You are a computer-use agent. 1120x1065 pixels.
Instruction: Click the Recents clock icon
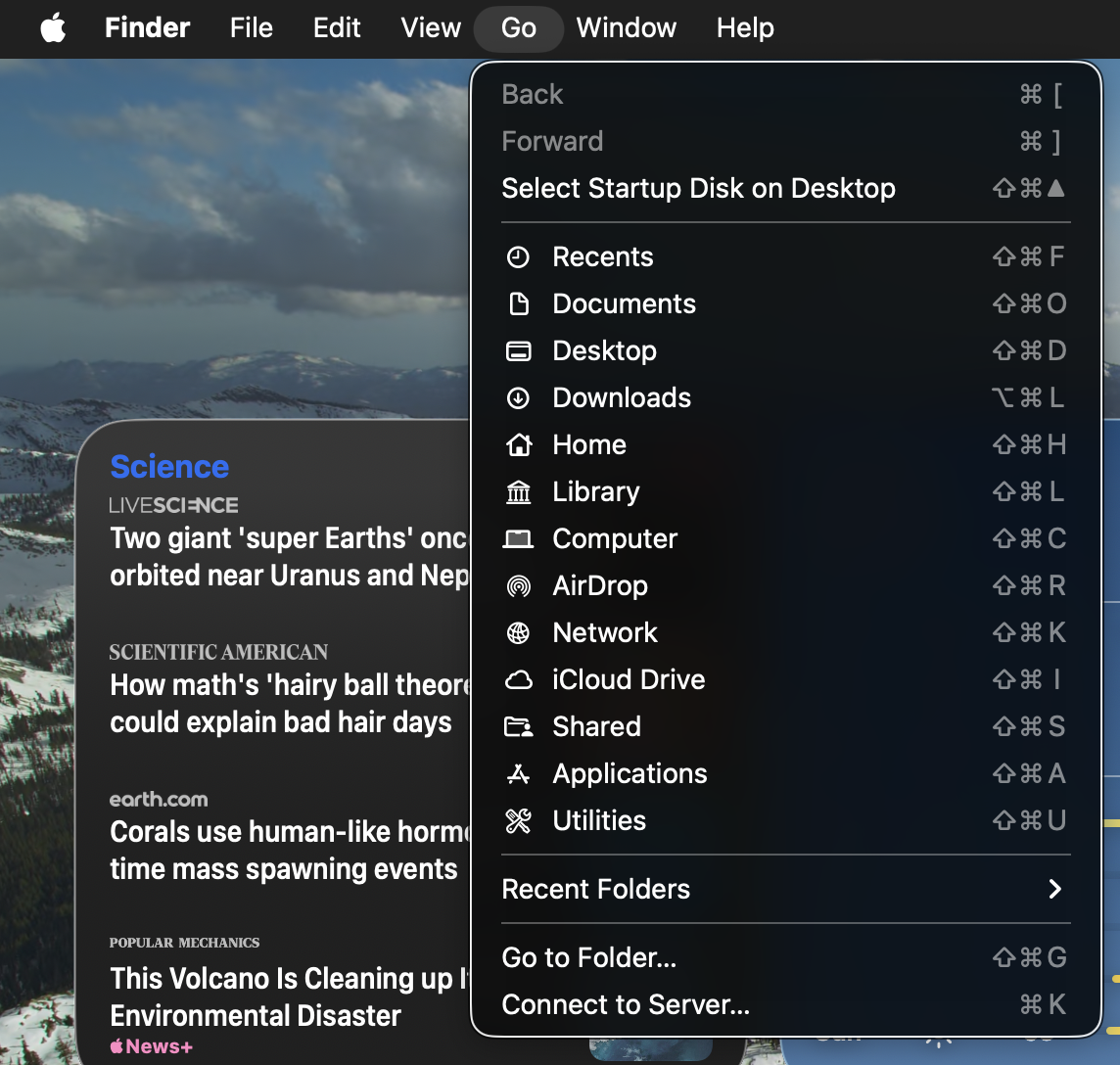point(518,257)
